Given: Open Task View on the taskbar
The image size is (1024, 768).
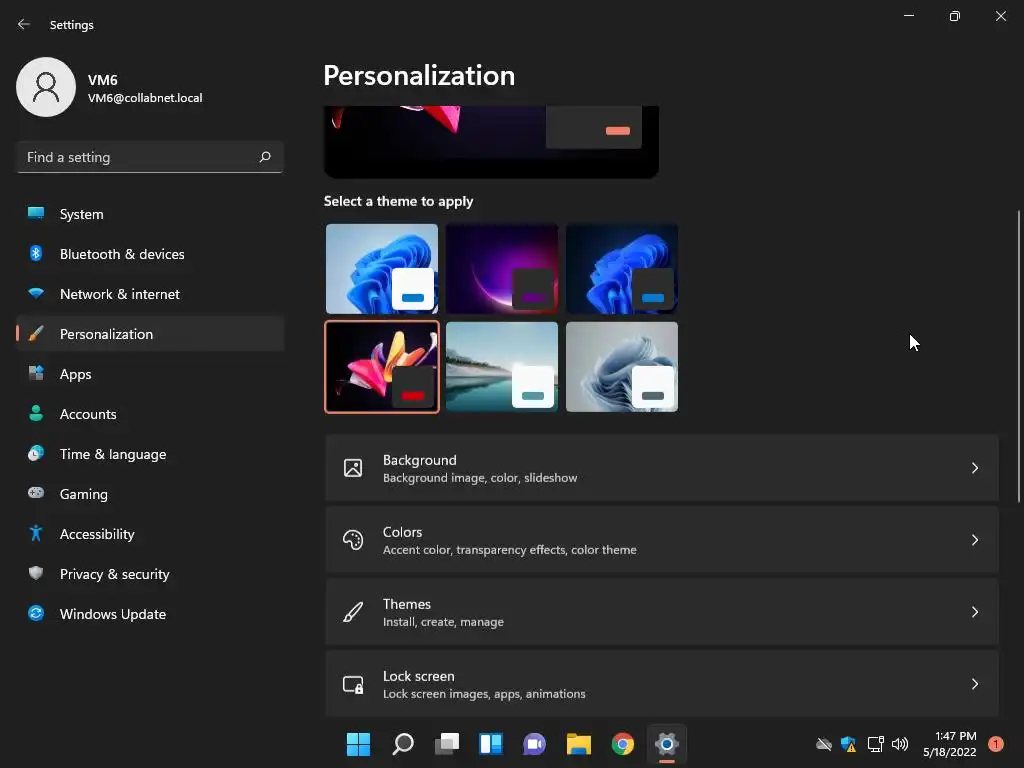Looking at the screenshot, I should pyautogui.click(x=447, y=744).
